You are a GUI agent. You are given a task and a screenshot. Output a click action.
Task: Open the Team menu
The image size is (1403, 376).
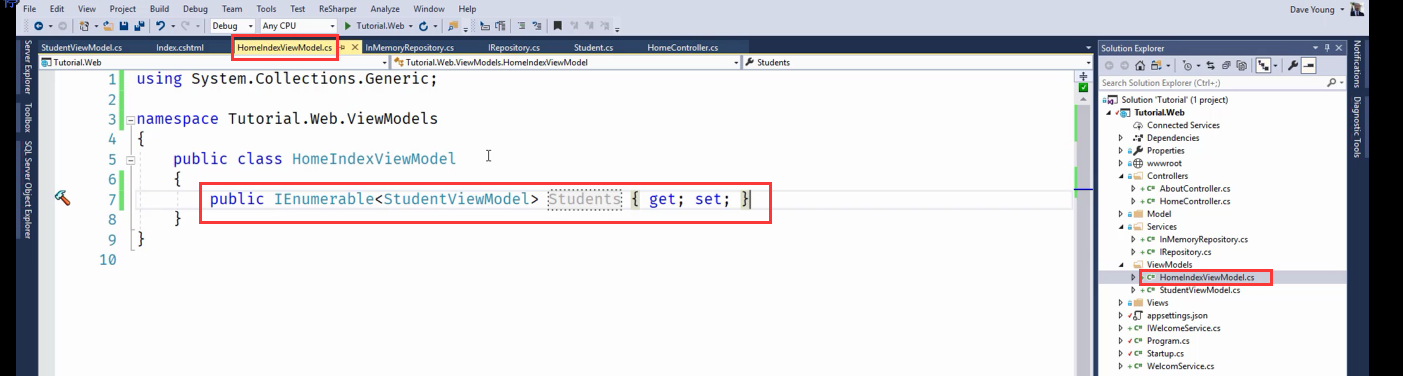click(x=233, y=8)
